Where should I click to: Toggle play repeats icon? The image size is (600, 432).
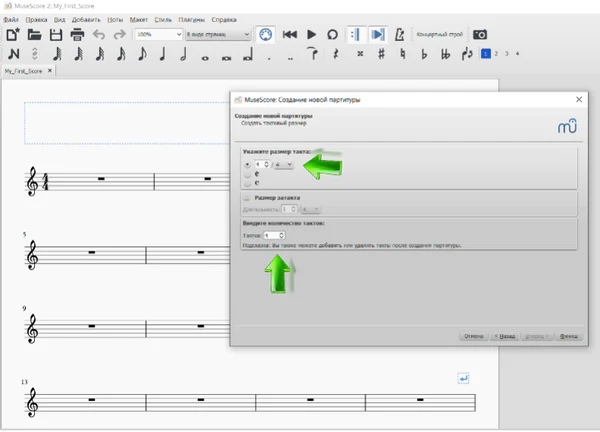(355, 34)
